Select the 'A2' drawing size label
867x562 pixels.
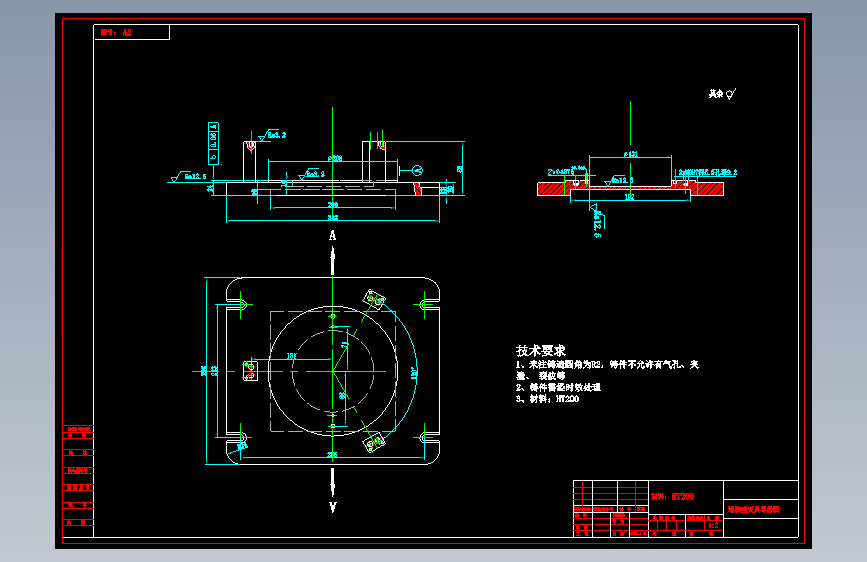coord(127,33)
